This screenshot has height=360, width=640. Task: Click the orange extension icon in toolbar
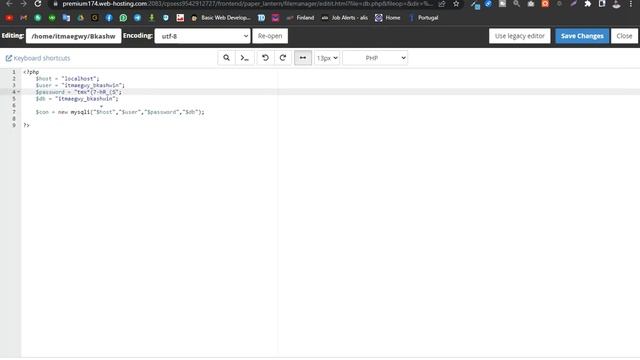click(545, 4)
